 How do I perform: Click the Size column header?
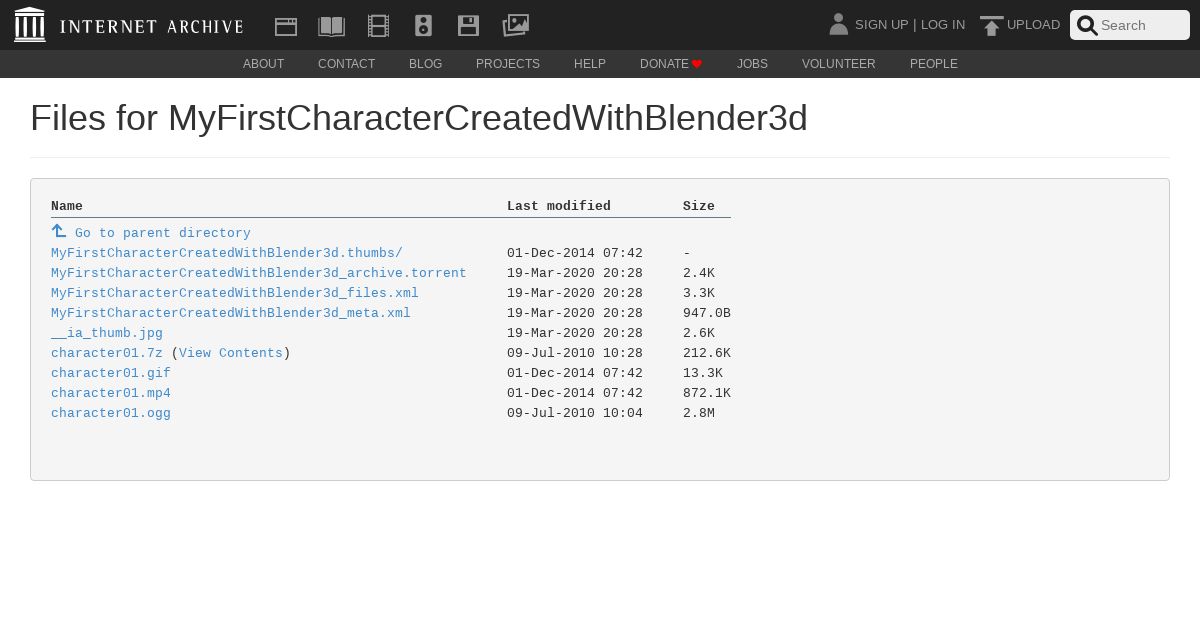pyautogui.click(x=699, y=206)
